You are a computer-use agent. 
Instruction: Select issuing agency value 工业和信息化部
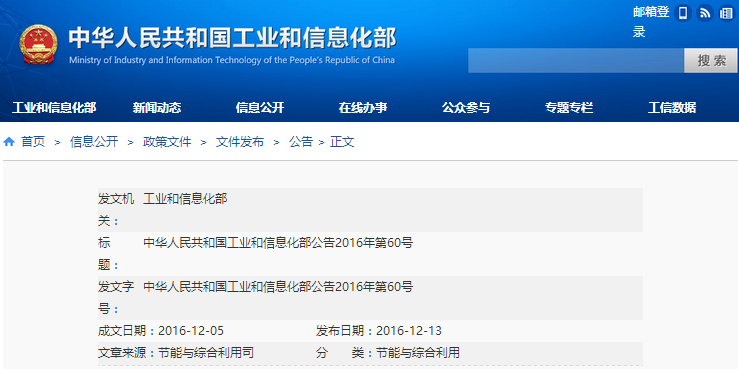pos(185,199)
